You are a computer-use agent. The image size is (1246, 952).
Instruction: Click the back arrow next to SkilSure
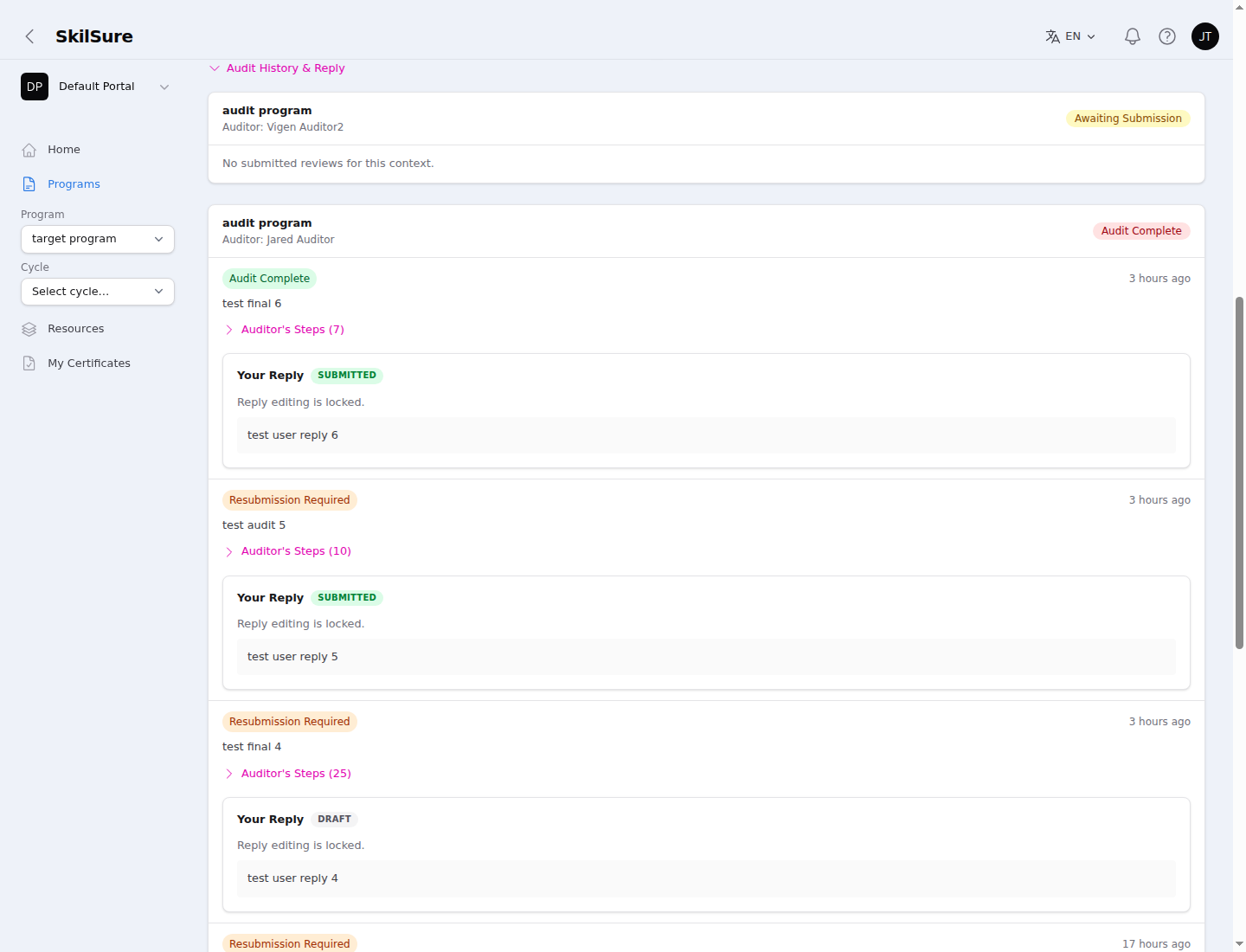click(x=29, y=36)
